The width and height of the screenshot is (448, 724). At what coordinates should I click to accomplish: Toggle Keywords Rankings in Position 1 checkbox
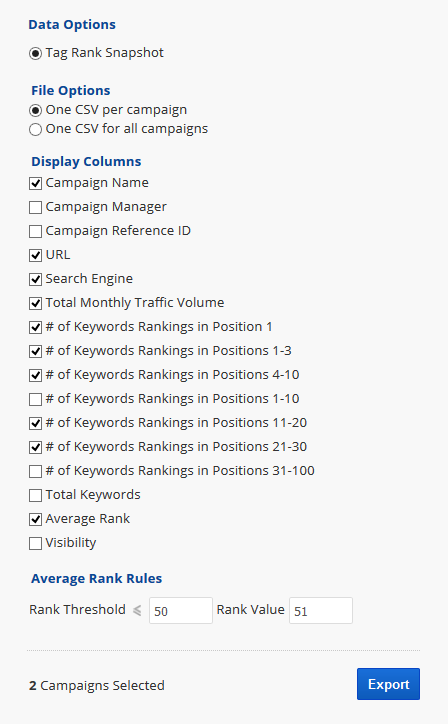(x=36, y=328)
